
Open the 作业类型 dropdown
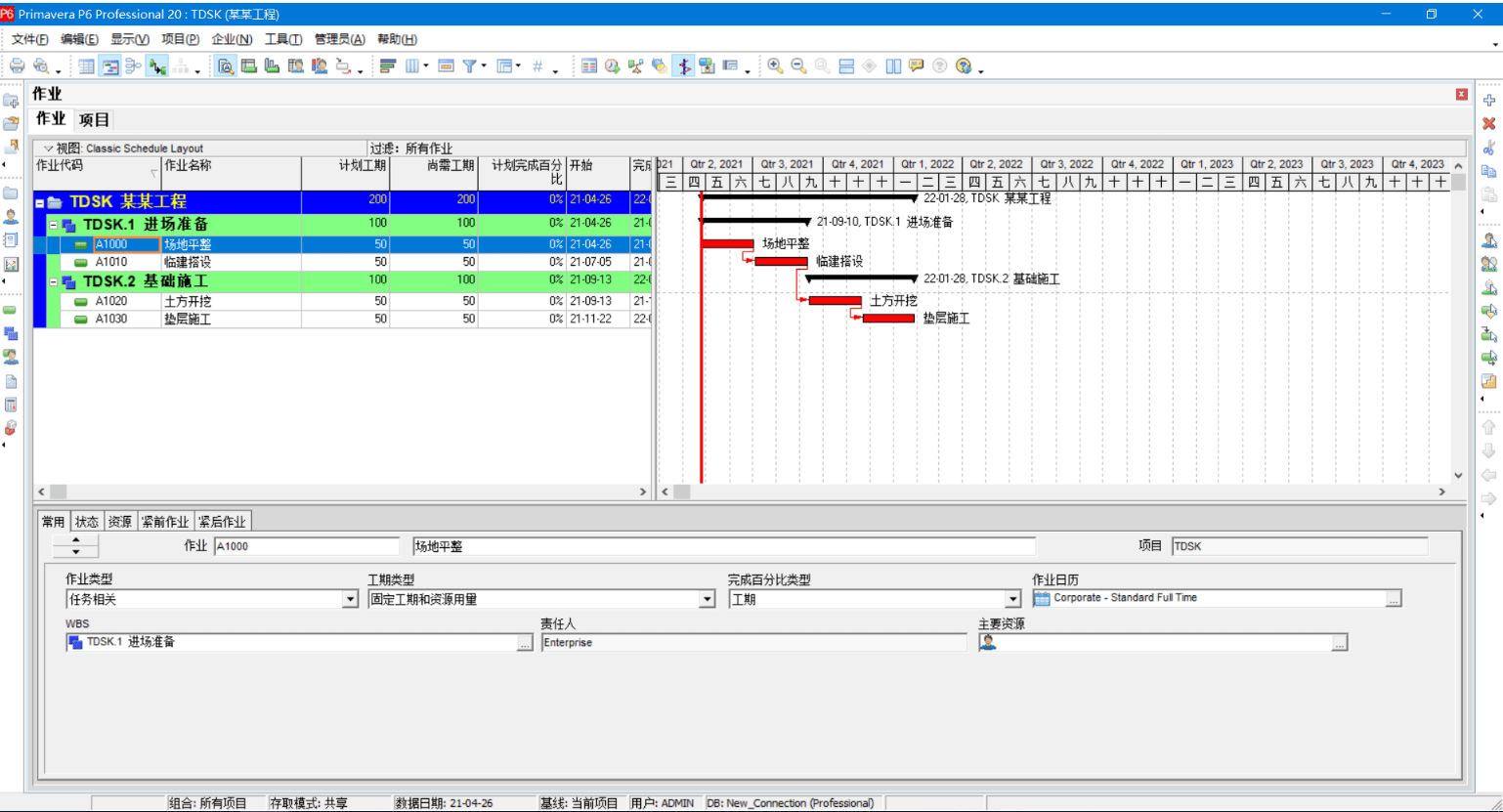click(350, 599)
